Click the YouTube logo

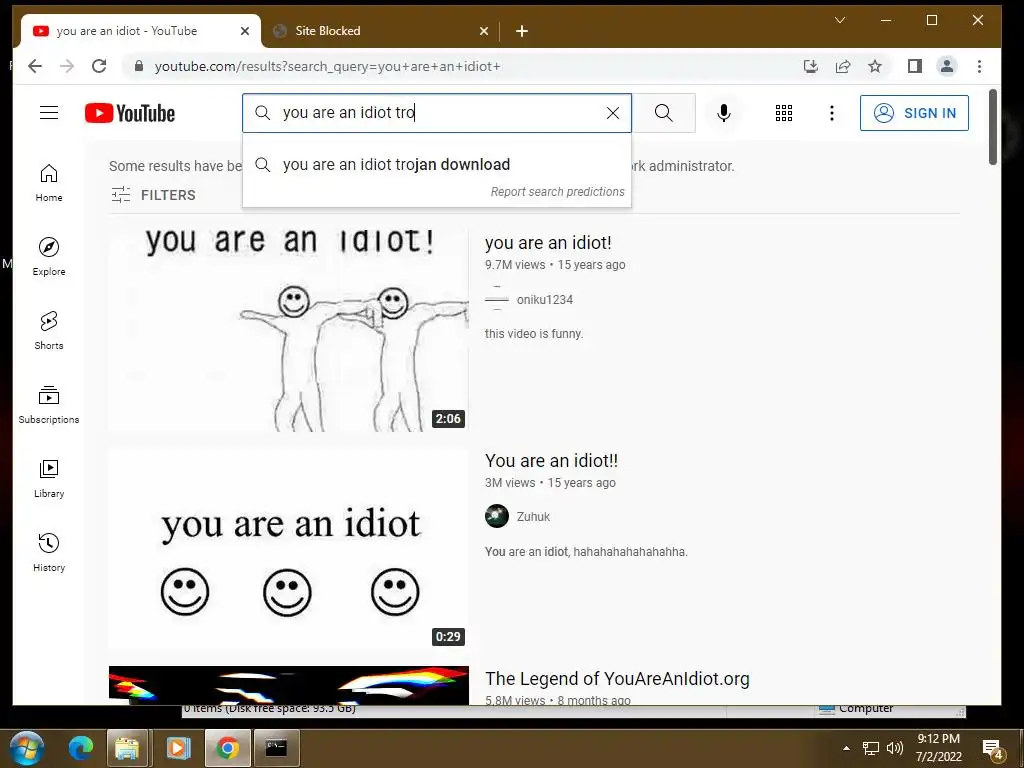[x=130, y=113]
